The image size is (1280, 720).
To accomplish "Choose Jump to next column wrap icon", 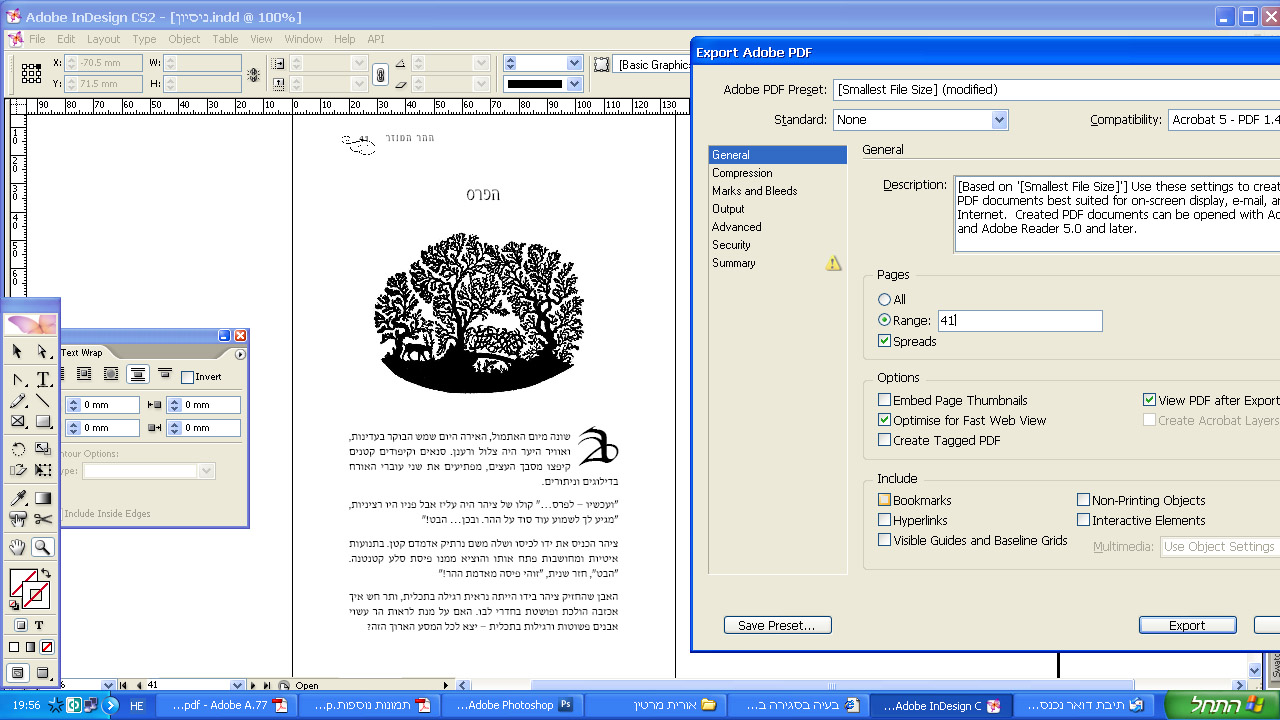I will pos(165,375).
